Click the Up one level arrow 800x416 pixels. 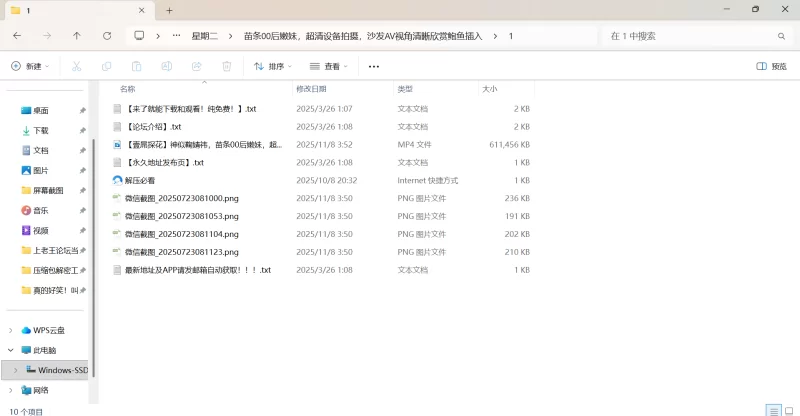click(x=77, y=35)
